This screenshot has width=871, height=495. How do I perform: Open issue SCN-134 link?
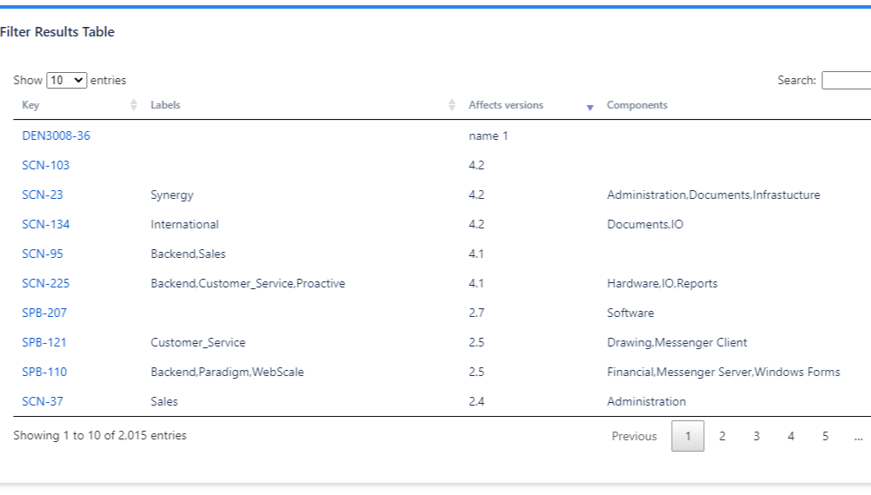[46, 224]
